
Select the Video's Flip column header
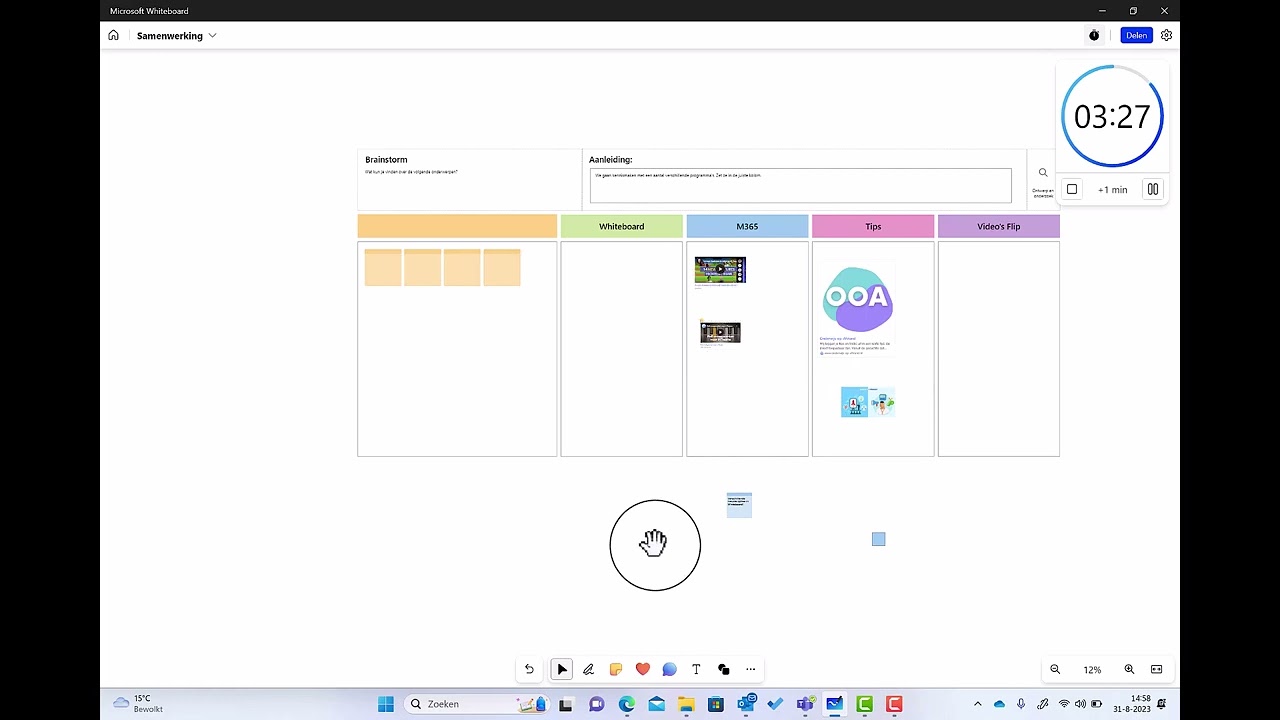[x=998, y=226]
